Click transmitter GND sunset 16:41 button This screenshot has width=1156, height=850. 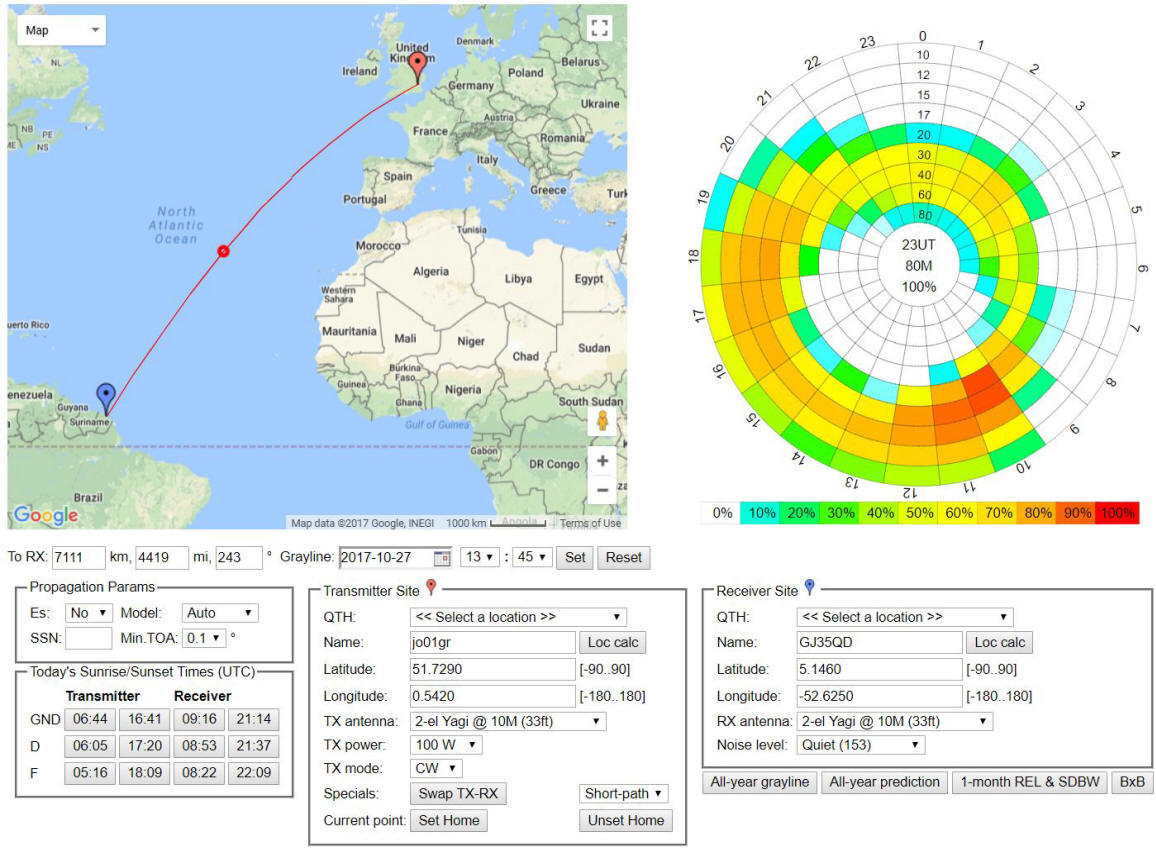144,719
